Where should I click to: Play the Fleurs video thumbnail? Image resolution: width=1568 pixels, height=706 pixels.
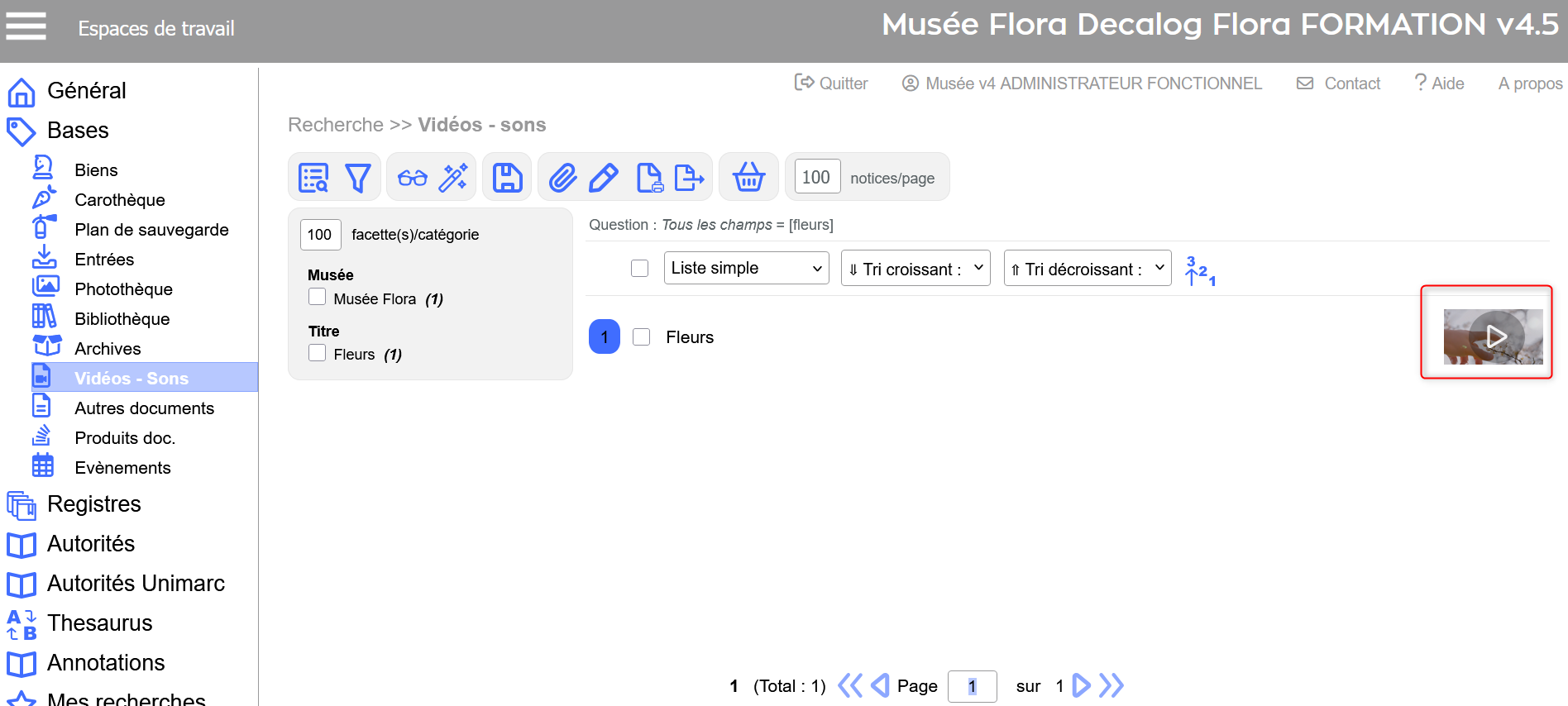click(1494, 336)
